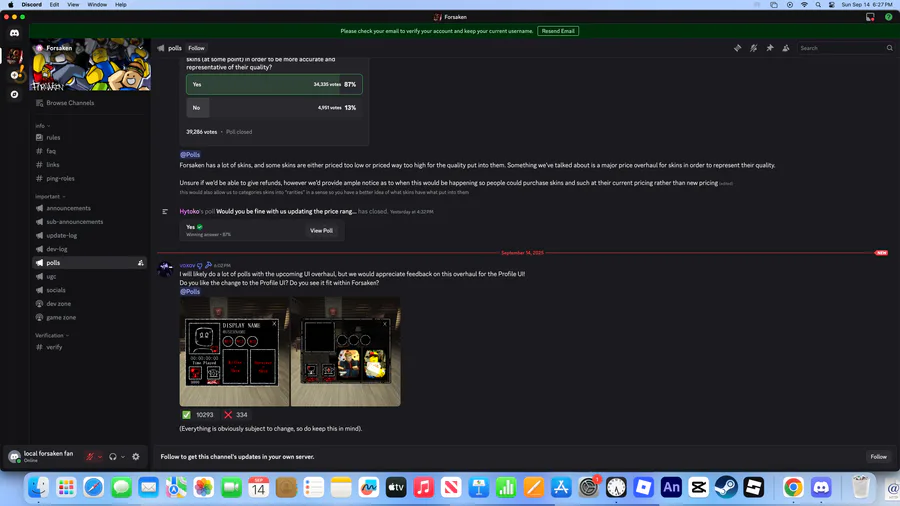The width and height of the screenshot is (900, 506).
Task: Click the red X reaction 334
Action: [x=236, y=414]
